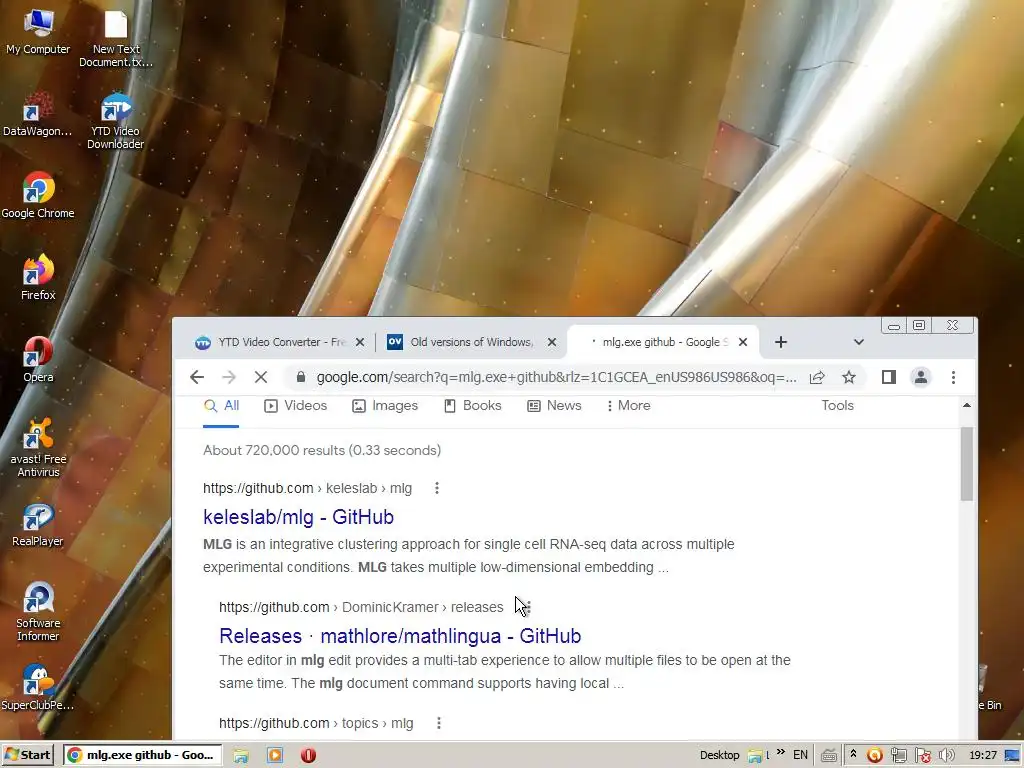Open DataWagon desktop shortcut
Viewport: 1024px width, 768px height.
point(37,115)
